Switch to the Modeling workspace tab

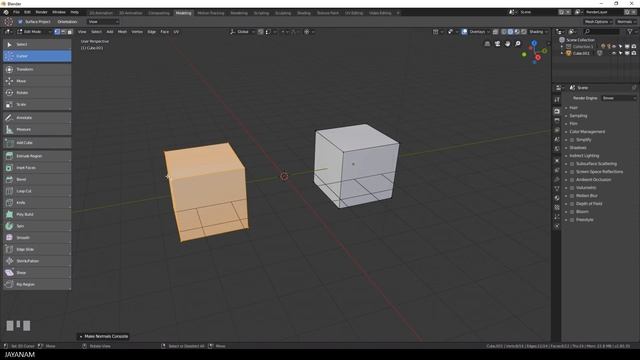click(183, 13)
